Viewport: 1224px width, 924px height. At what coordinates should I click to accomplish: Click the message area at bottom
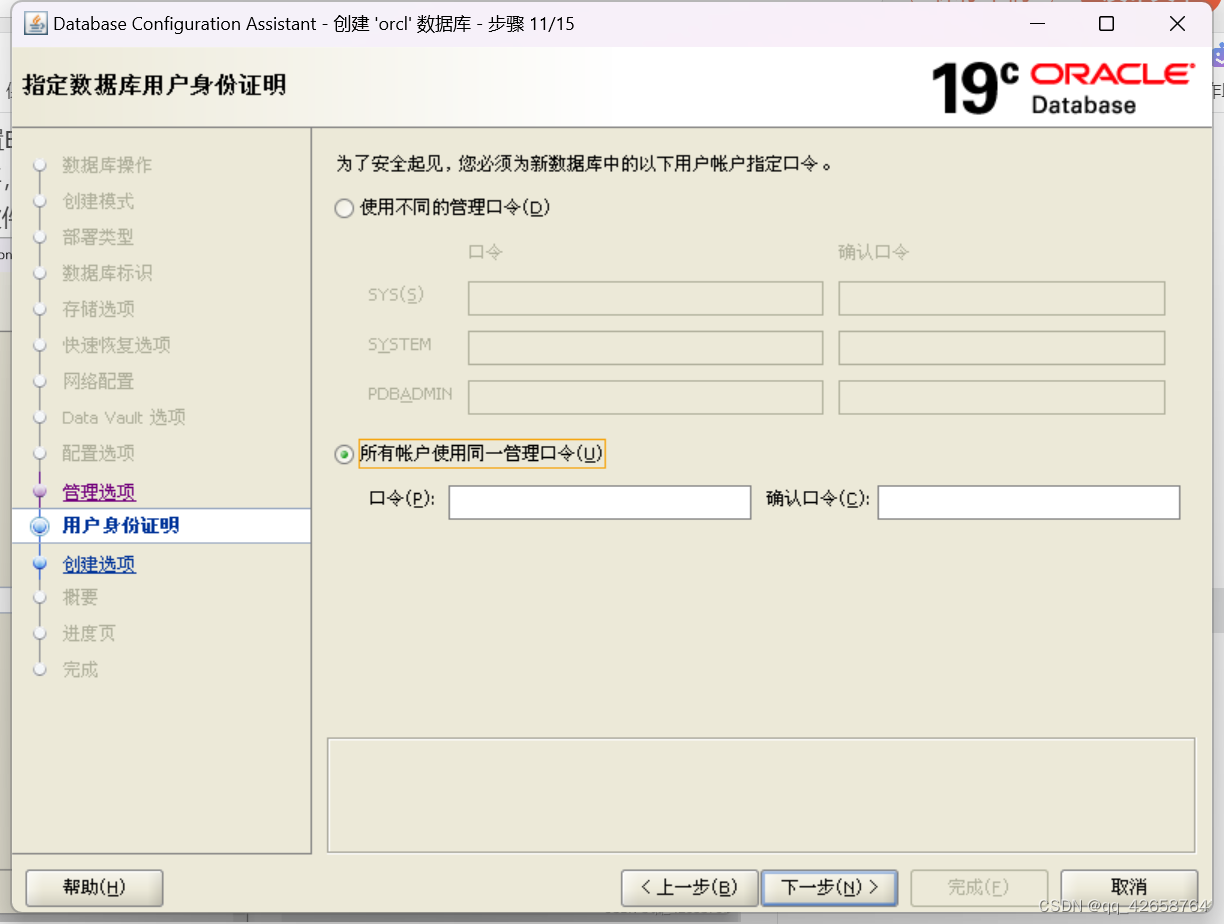(x=761, y=795)
